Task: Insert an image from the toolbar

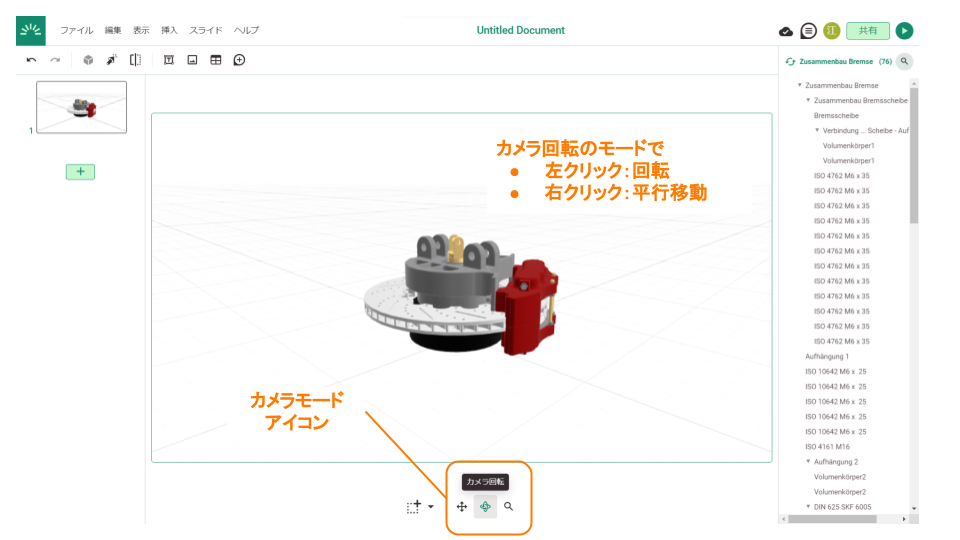Action: tap(192, 60)
